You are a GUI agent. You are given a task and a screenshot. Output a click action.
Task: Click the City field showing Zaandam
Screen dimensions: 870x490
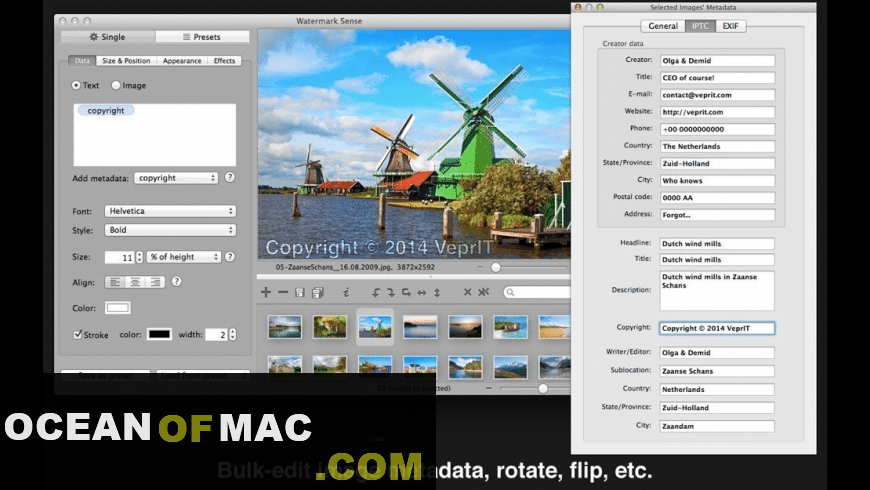(717, 426)
